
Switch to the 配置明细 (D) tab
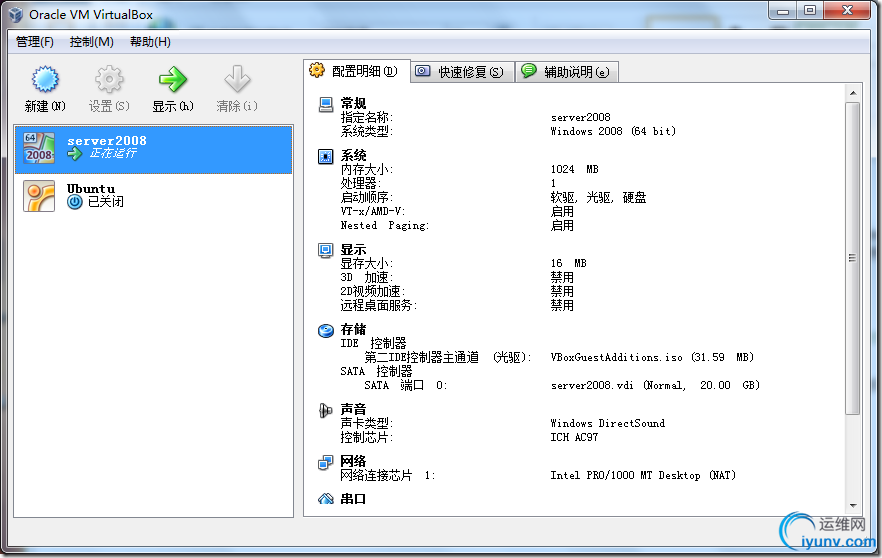tap(357, 71)
